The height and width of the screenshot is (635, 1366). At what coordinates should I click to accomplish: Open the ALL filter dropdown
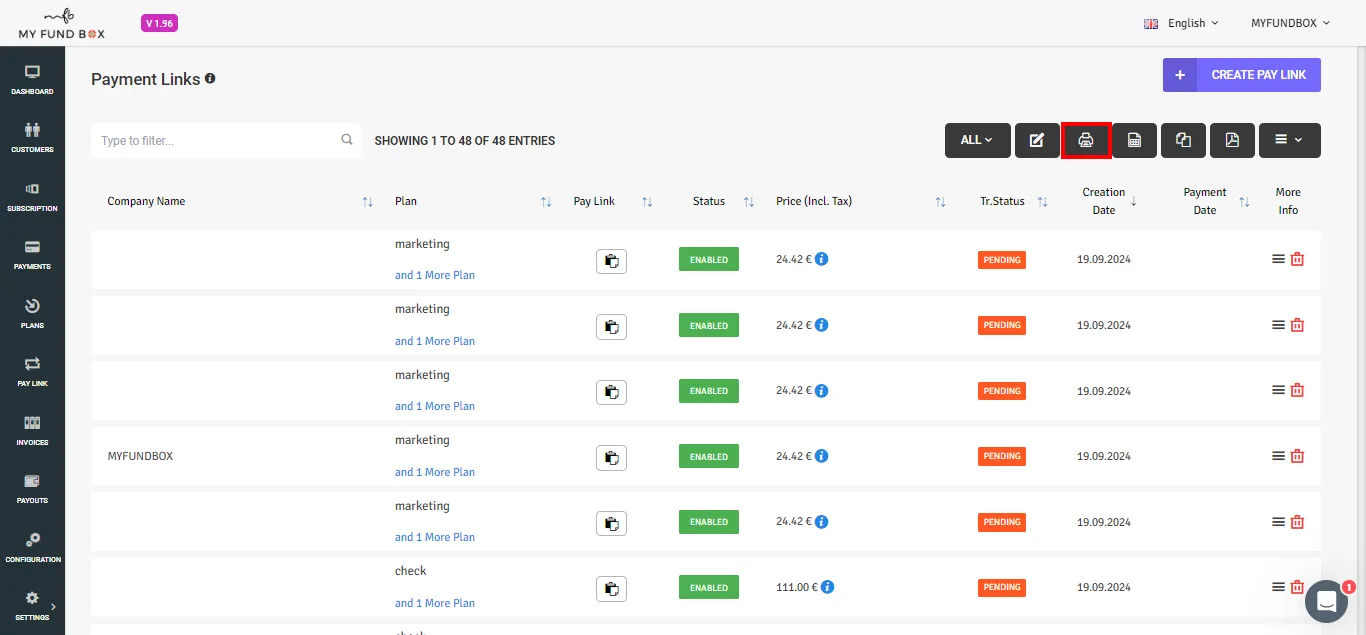976,140
